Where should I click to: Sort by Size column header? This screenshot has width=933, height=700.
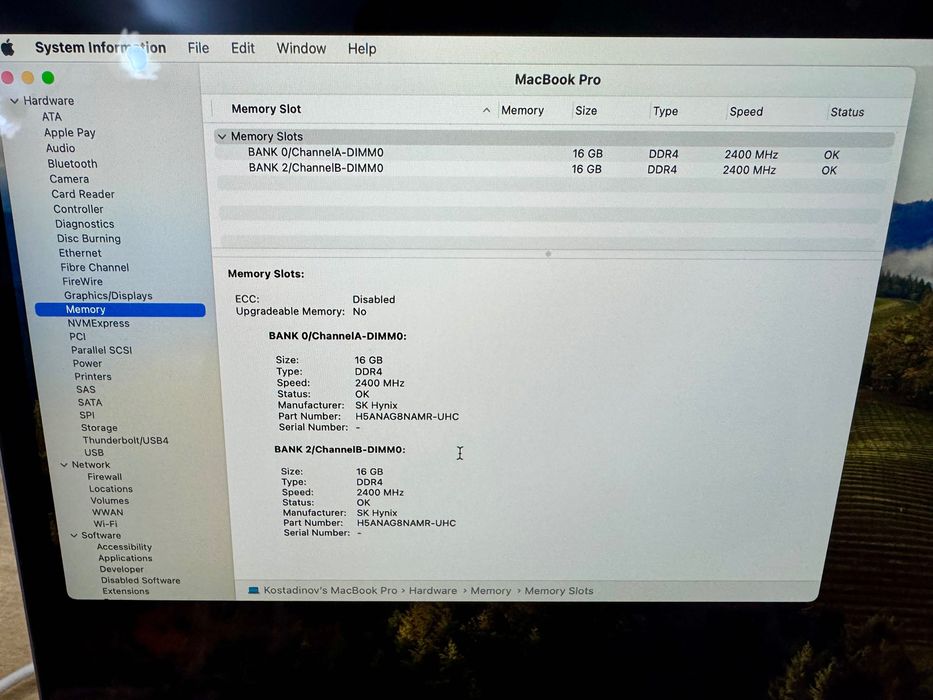[x=586, y=111]
